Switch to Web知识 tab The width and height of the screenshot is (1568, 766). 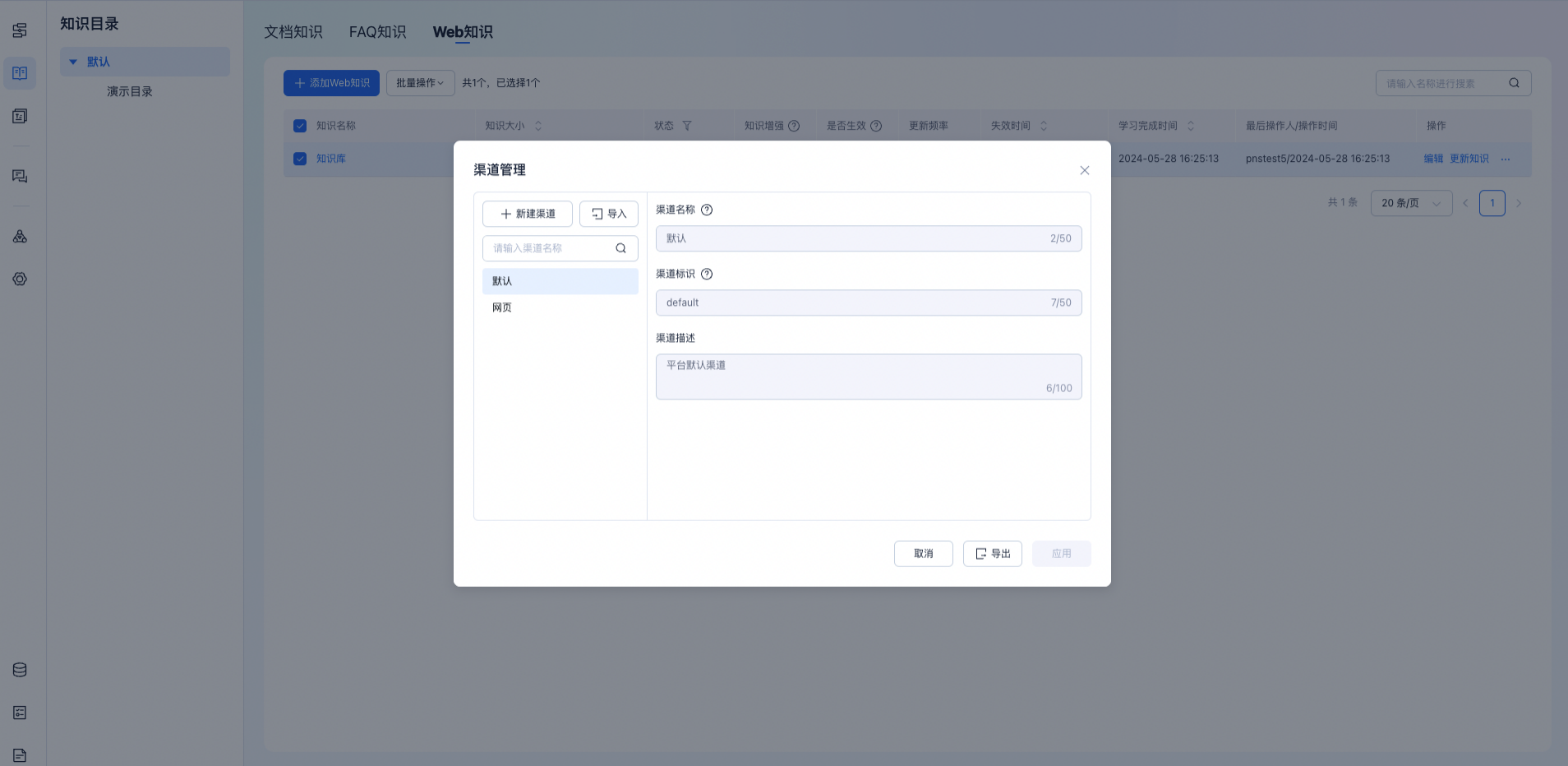click(x=463, y=32)
